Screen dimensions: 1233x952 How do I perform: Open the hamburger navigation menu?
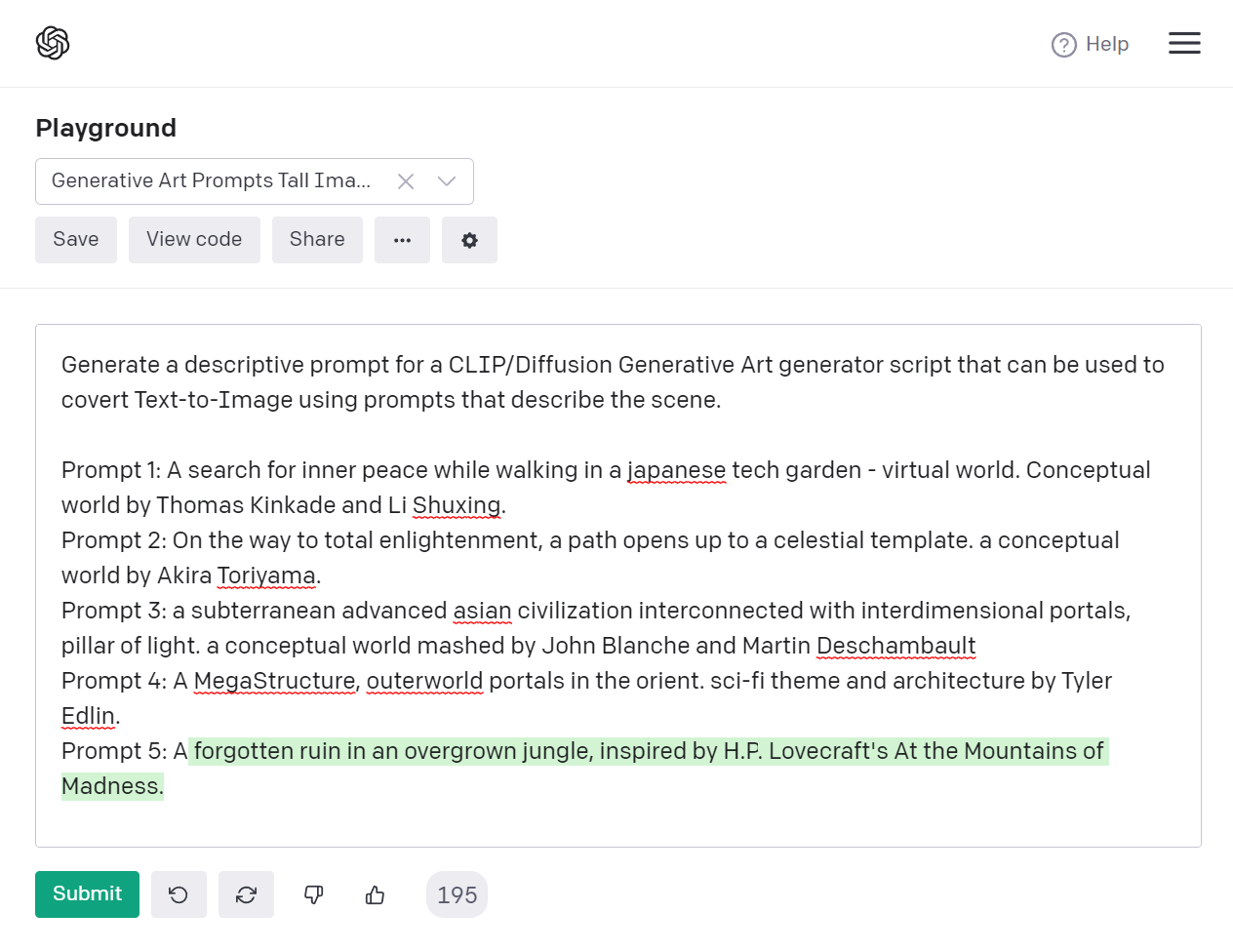pos(1184,43)
